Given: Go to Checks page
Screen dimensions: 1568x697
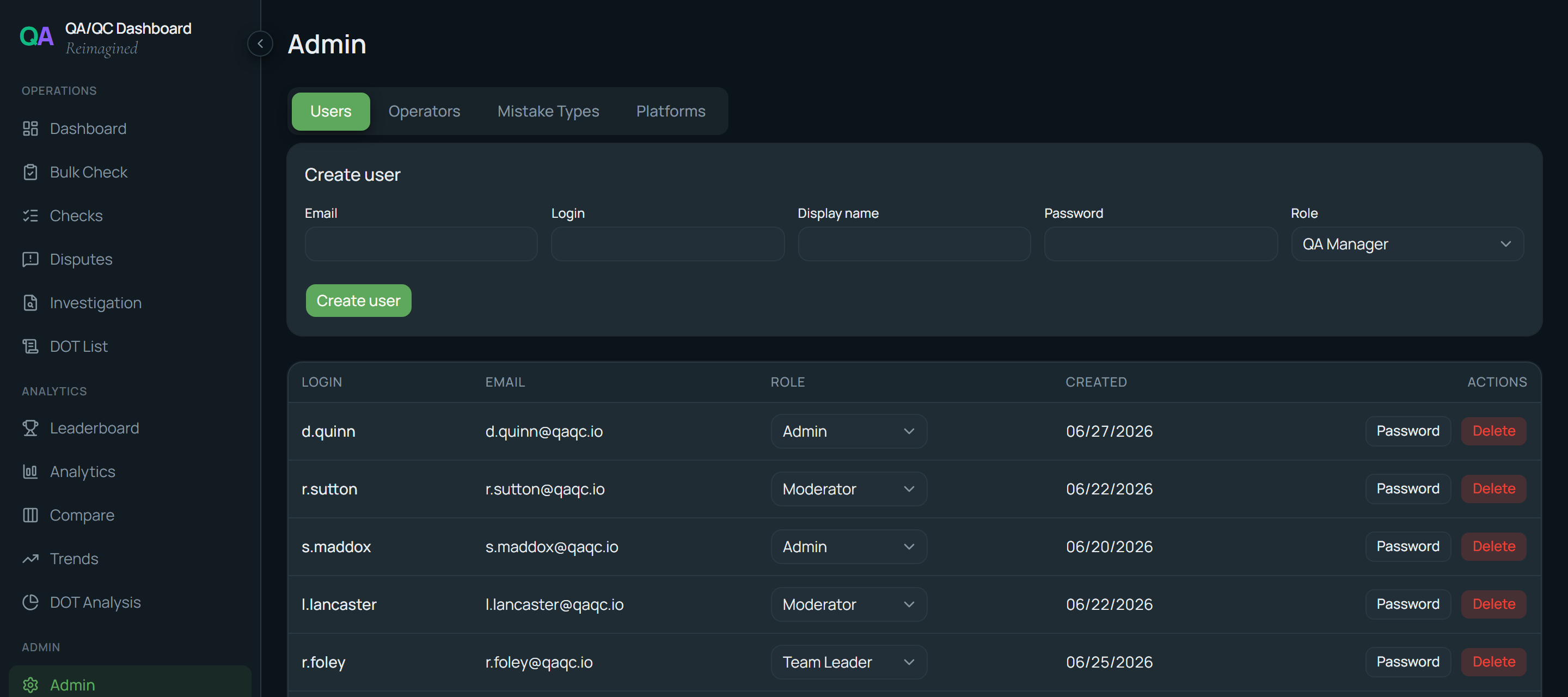Looking at the screenshot, I should tap(130, 216).
